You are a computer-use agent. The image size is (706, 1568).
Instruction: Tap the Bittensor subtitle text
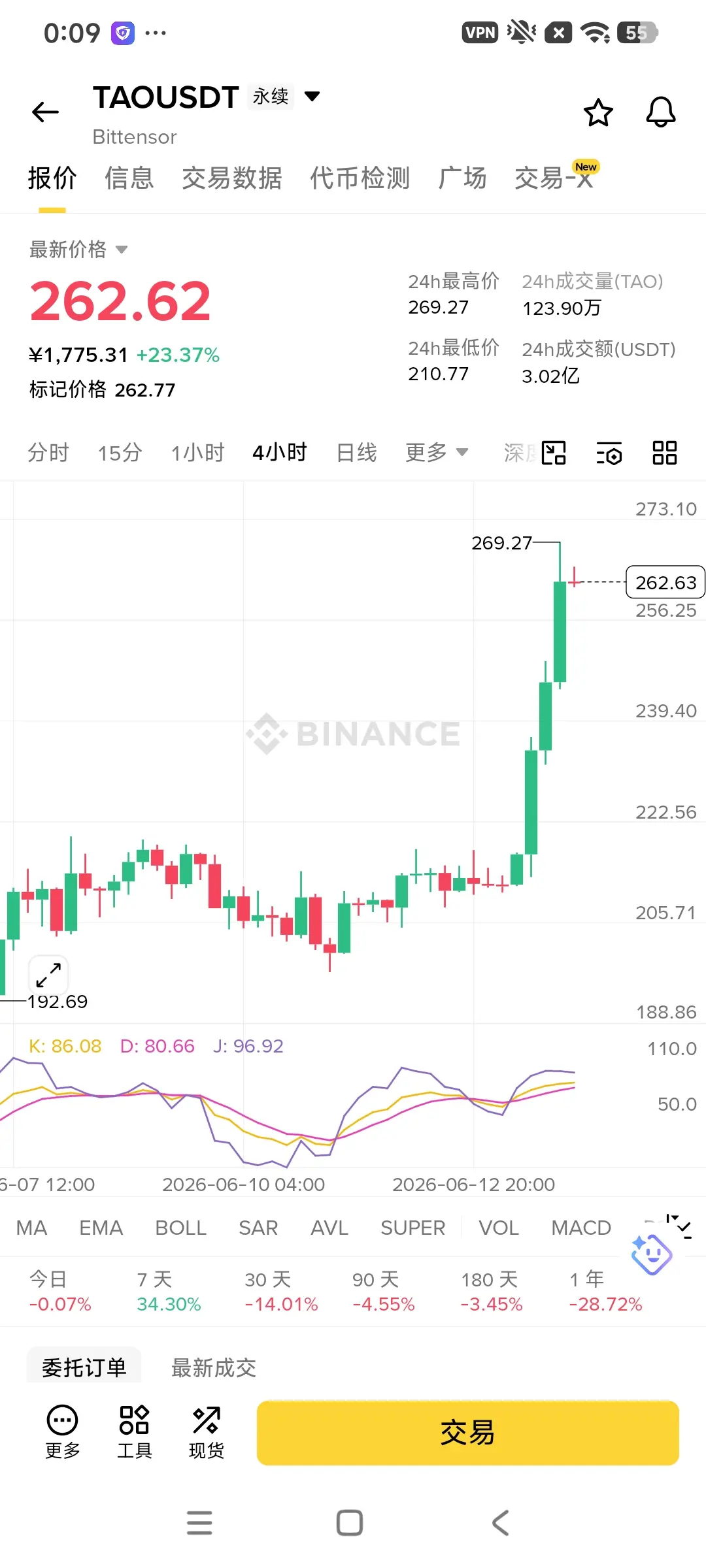(x=135, y=137)
